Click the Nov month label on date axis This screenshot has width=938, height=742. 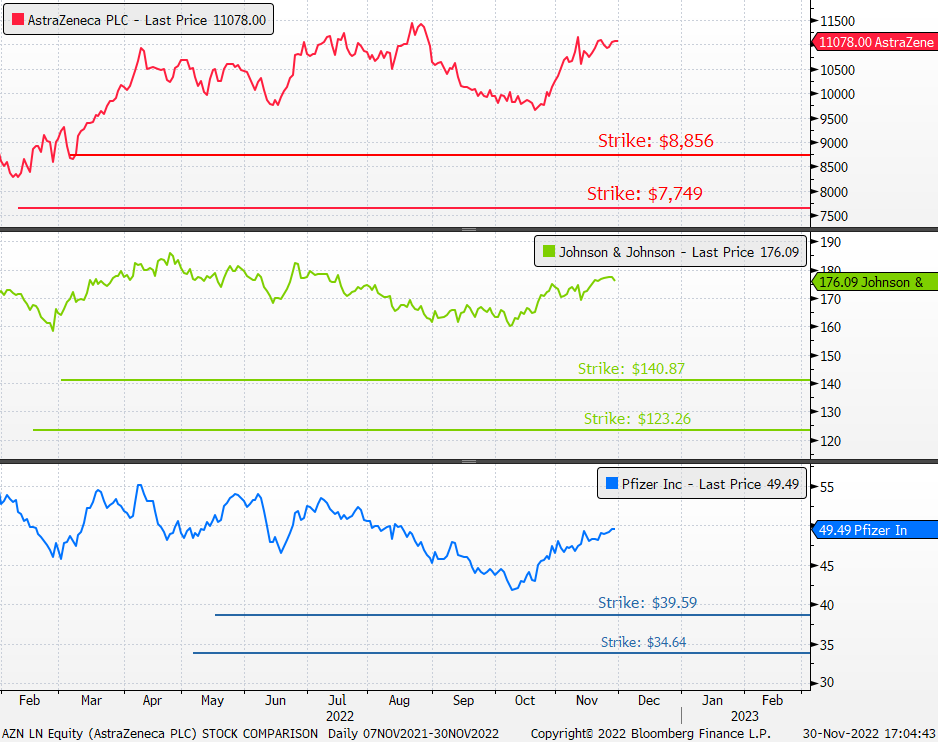pos(587,700)
